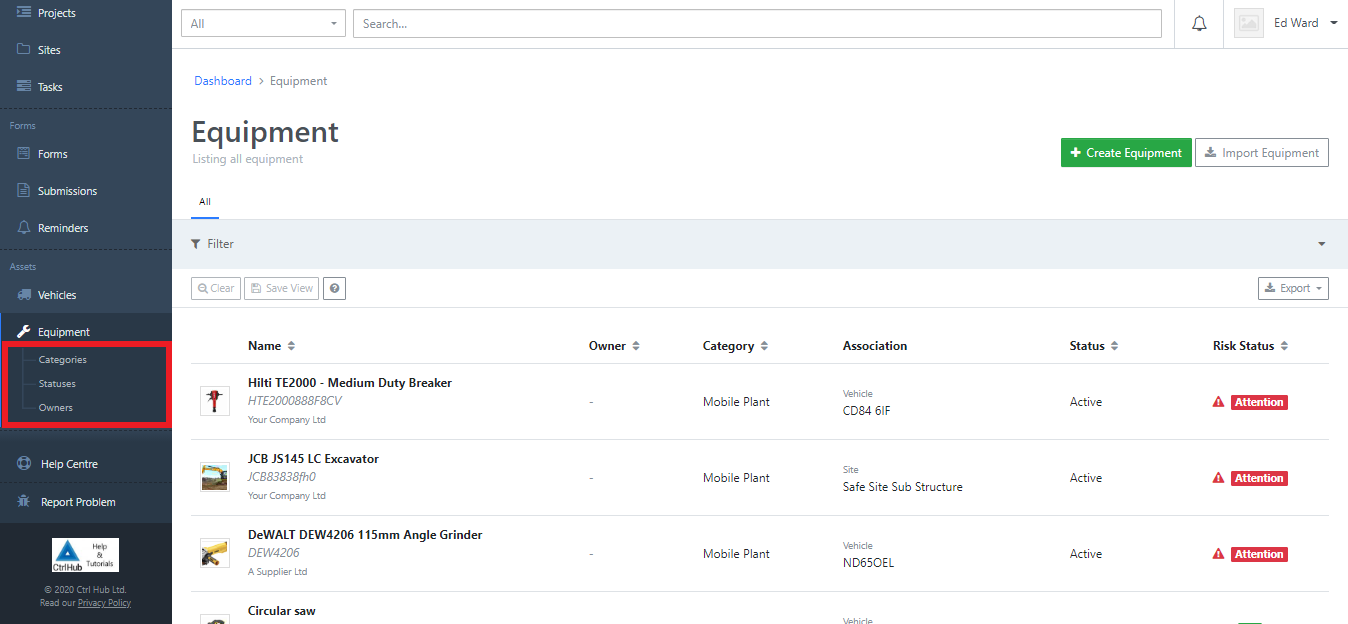The image size is (1348, 624).
Task: Sort by Owner column arrows
Action: 636,346
